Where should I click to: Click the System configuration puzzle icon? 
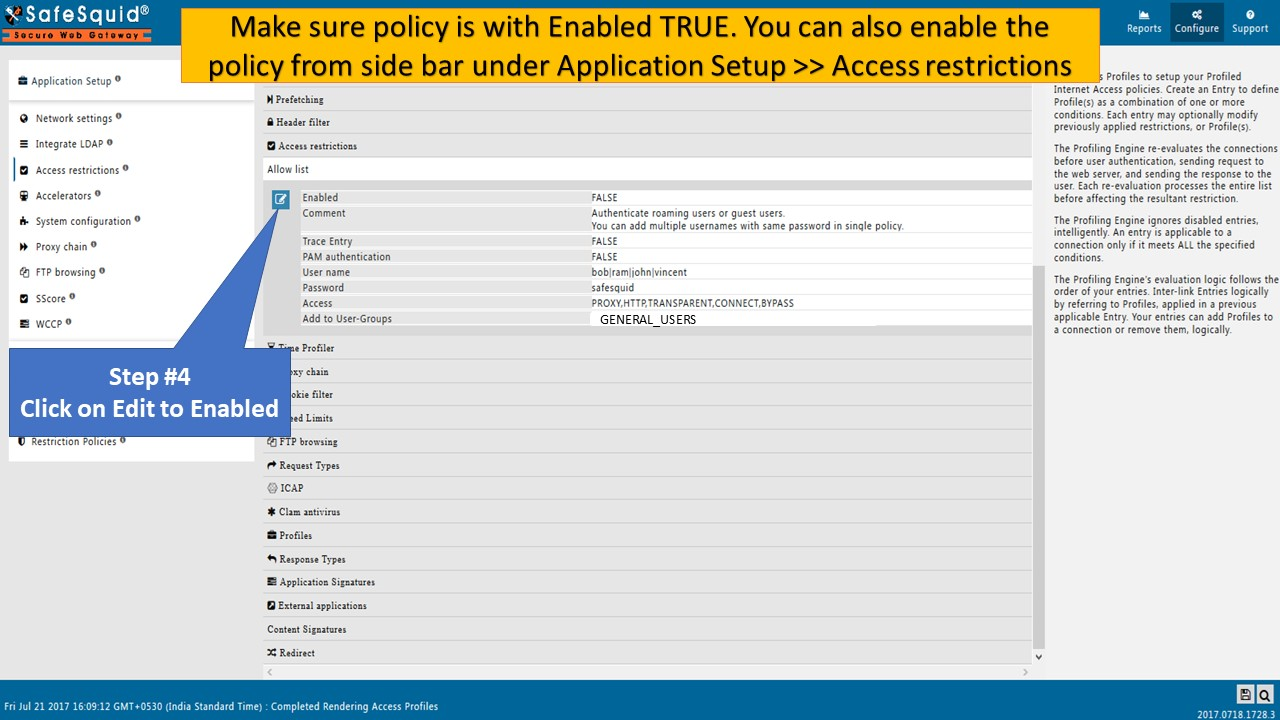[24, 221]
